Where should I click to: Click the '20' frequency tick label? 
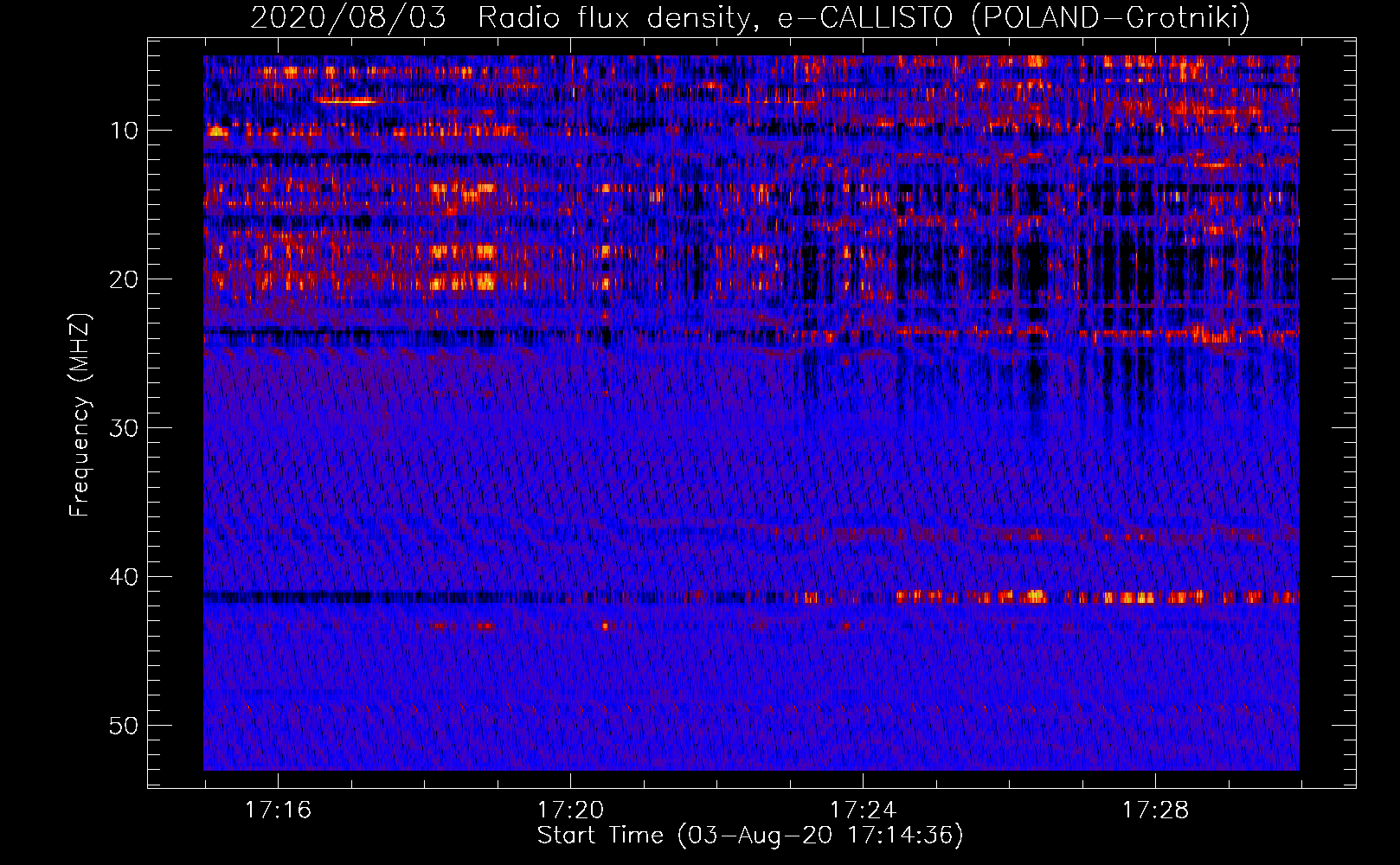[x=125, y=279]
